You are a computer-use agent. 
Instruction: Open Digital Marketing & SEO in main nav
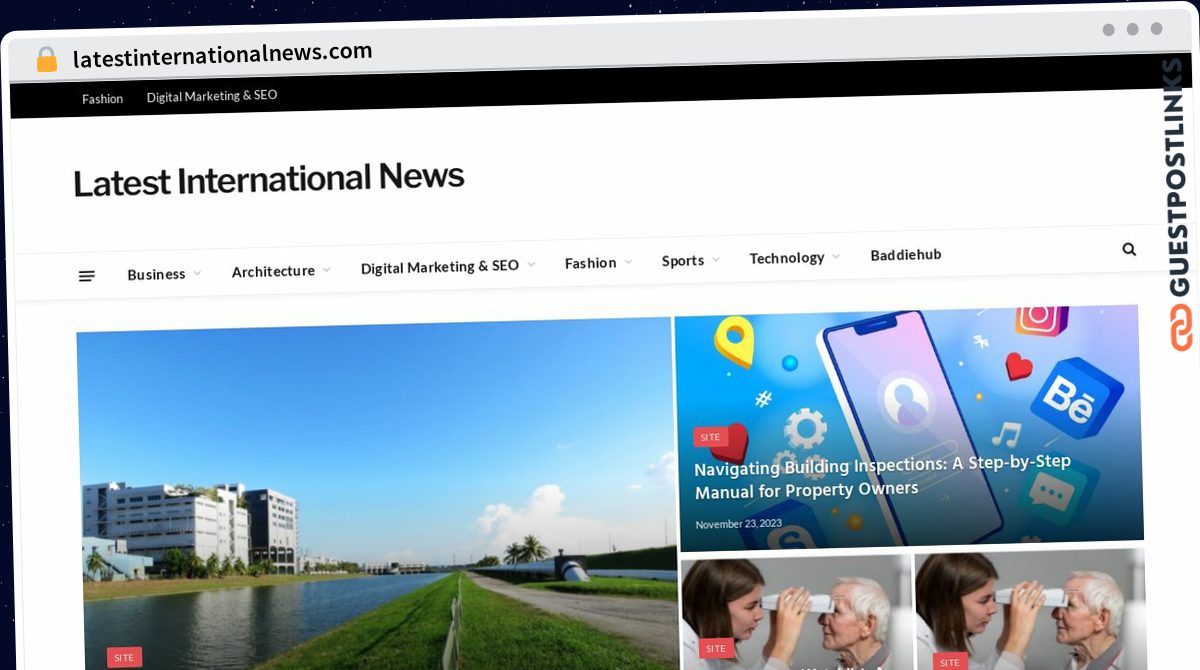[x=440, y=266]
